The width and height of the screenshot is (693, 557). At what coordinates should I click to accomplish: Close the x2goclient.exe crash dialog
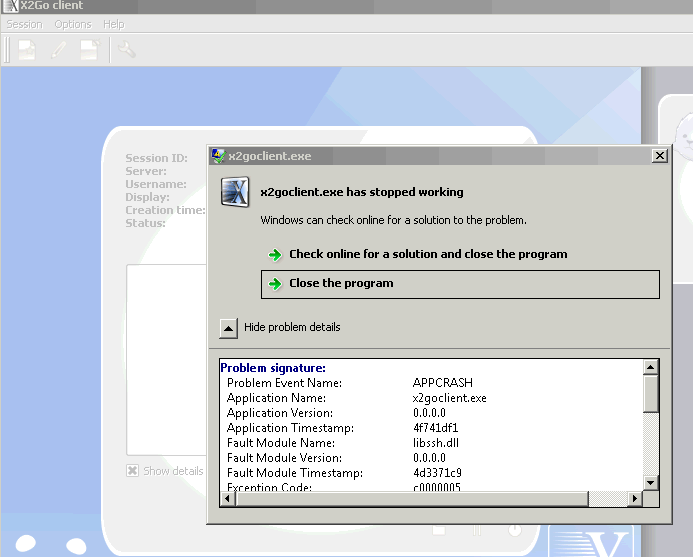tap(659, 156)
